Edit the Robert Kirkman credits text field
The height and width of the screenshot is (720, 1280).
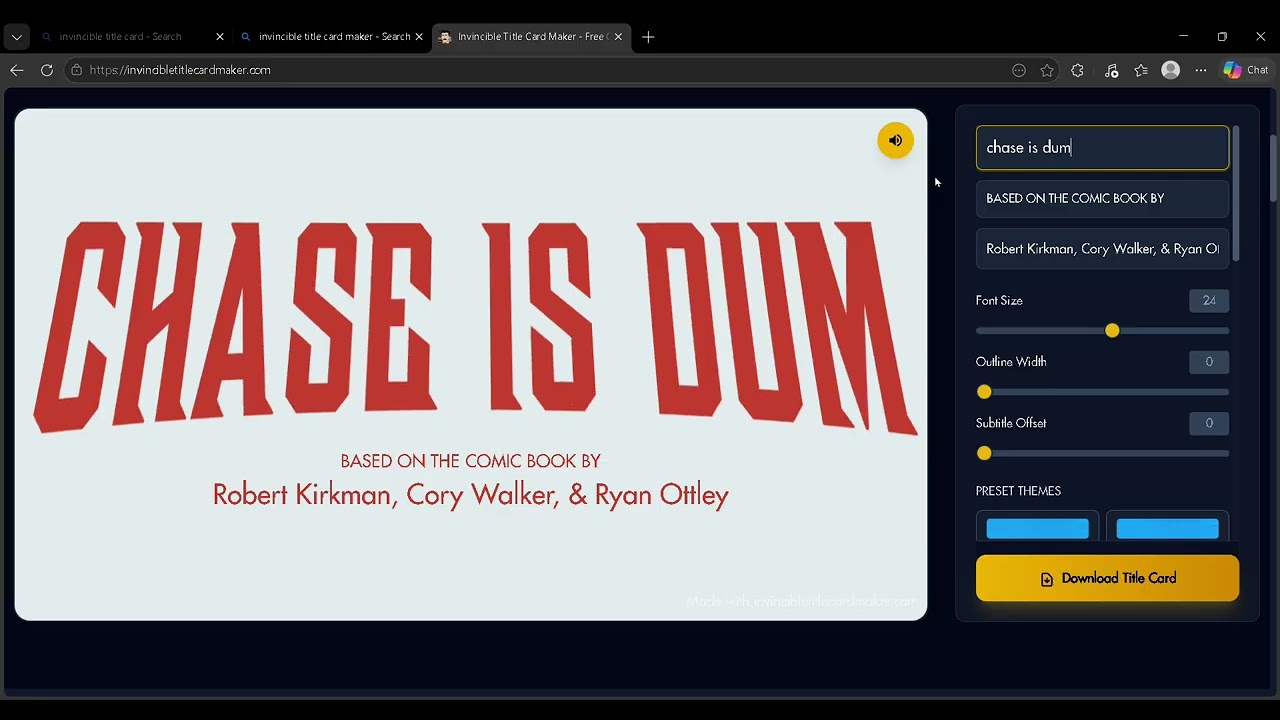tap(1102, 249)
